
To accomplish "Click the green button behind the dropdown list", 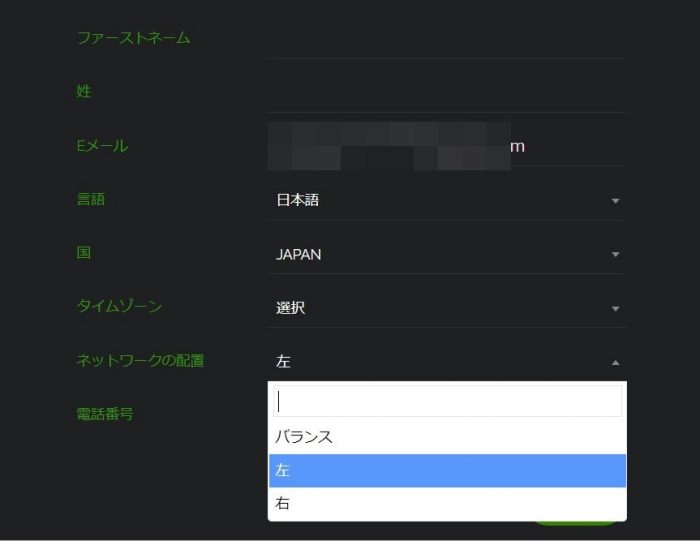I will 577,523.
